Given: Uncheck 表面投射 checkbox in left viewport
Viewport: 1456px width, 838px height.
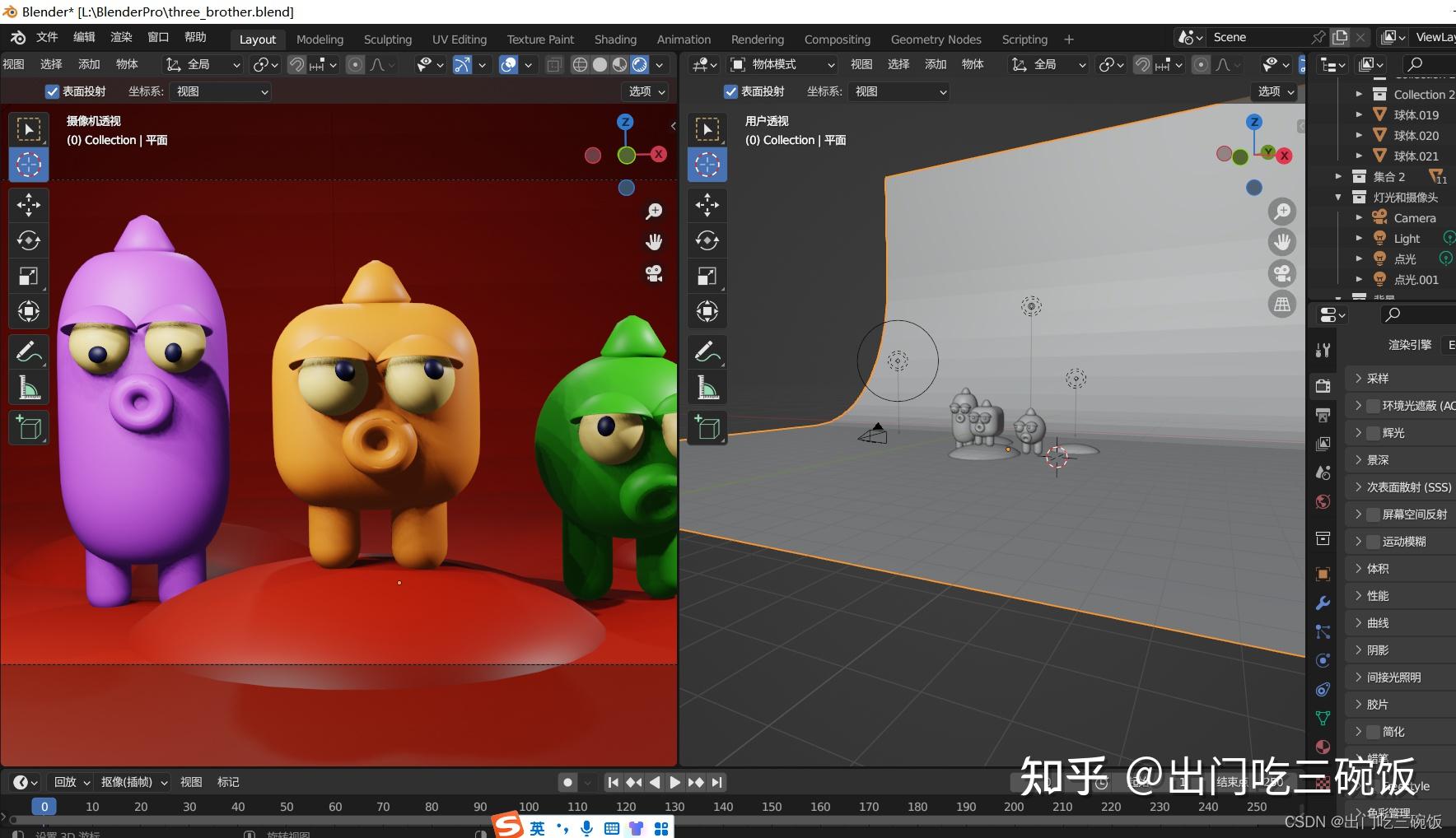Looking at the screenshot, I should pyautogui.click(x=52, y=91).
